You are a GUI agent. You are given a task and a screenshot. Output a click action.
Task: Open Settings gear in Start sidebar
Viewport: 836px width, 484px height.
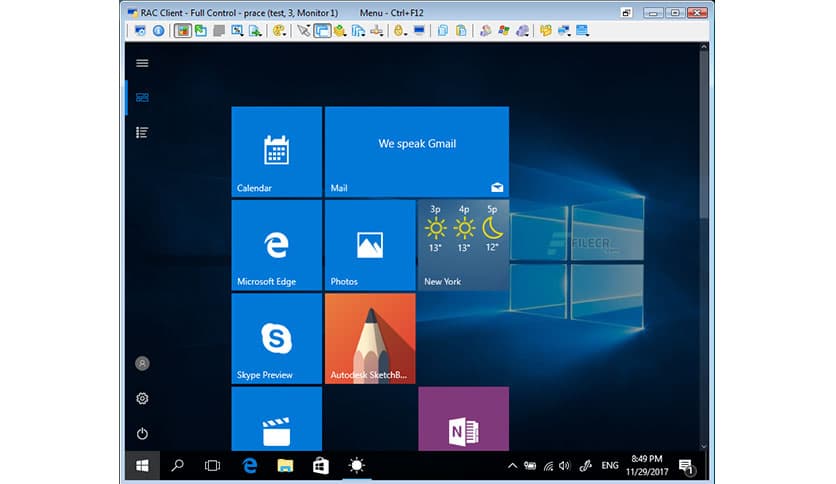coord(142,398)
